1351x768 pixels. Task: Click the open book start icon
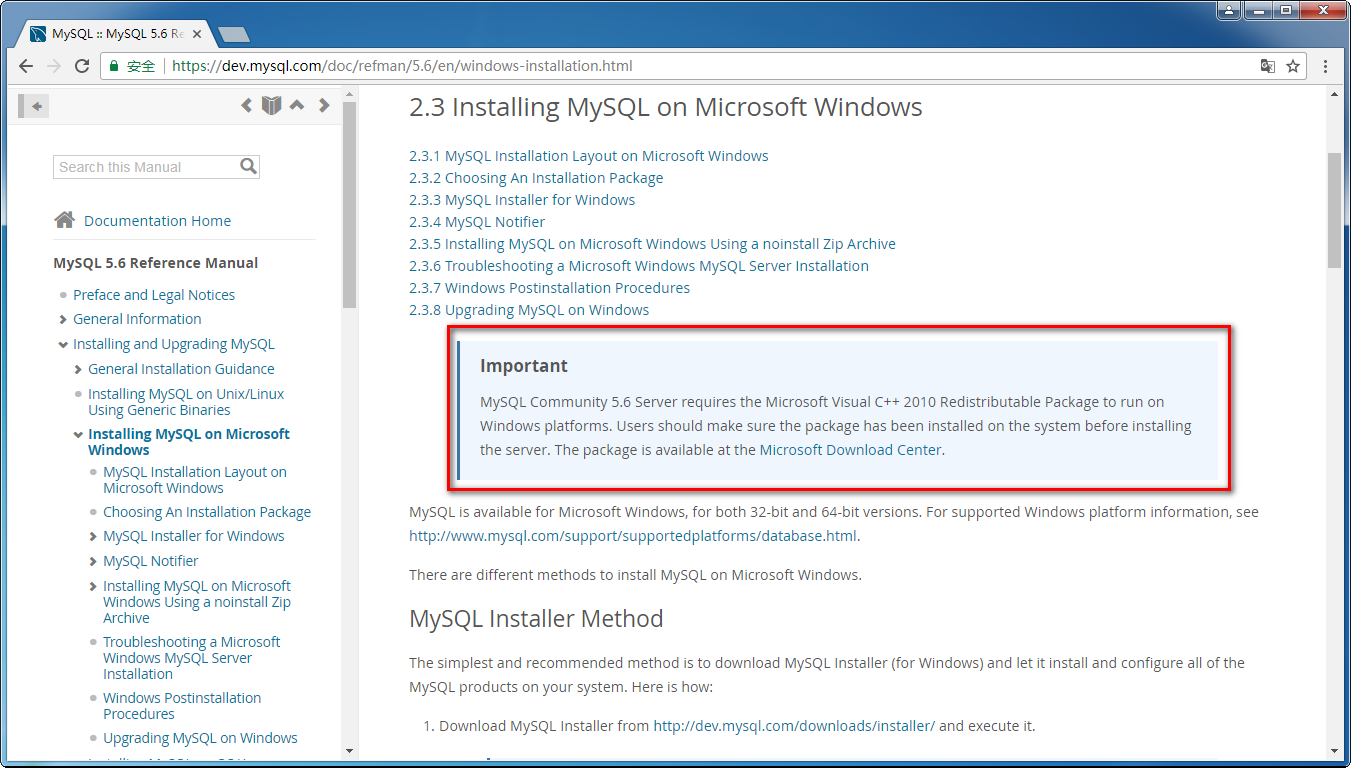pyautogui.click(x=271, y=105)
